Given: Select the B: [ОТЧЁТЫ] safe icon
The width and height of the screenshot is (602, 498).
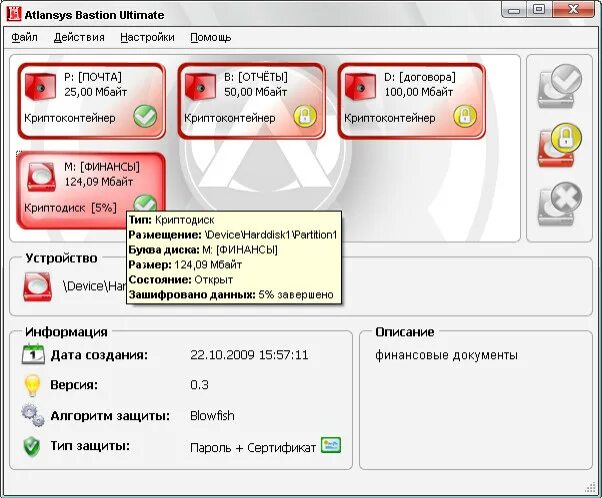Looking at the screenshot, I should click(200, 87).
